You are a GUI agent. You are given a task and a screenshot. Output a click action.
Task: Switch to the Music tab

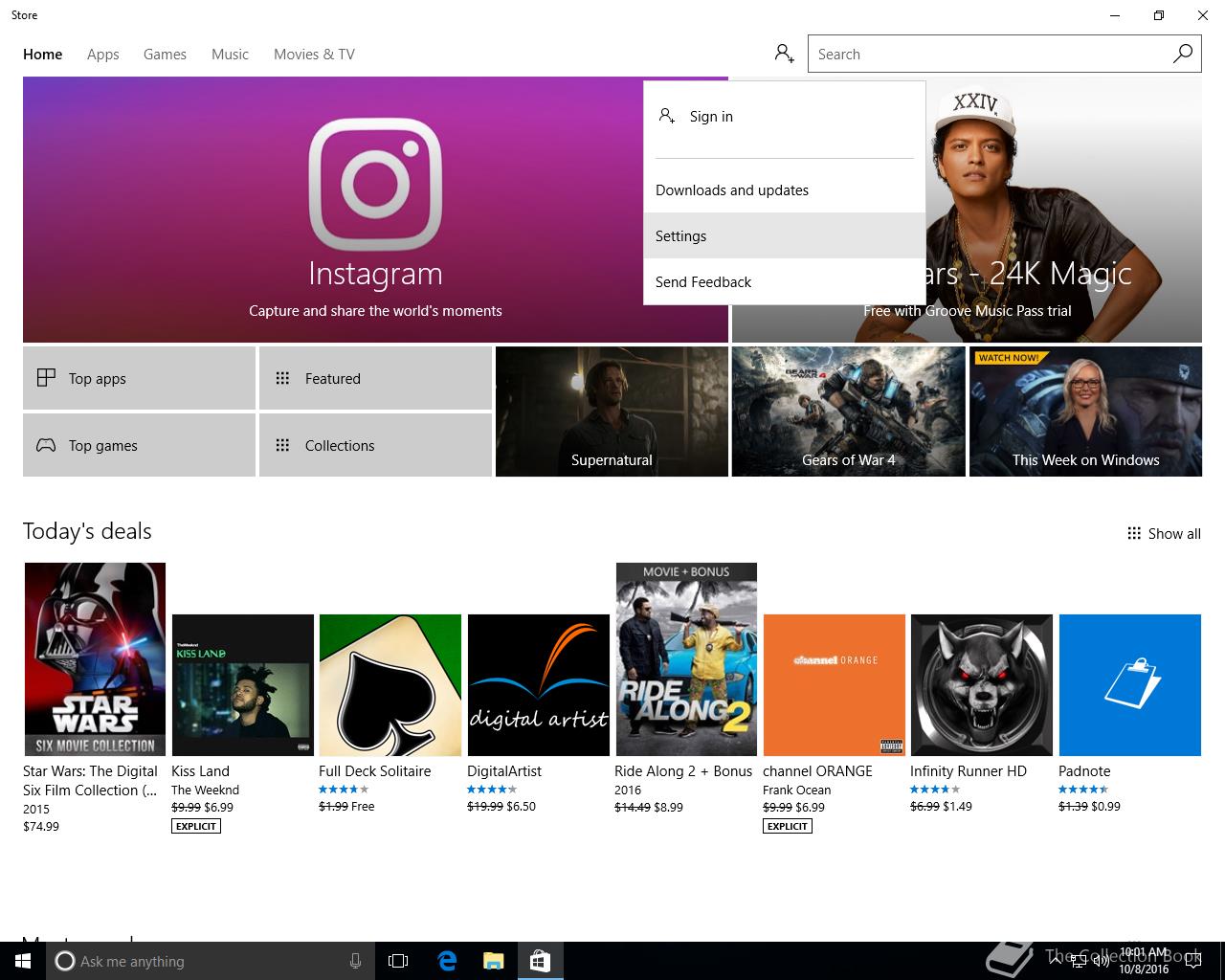coord(230,55)
